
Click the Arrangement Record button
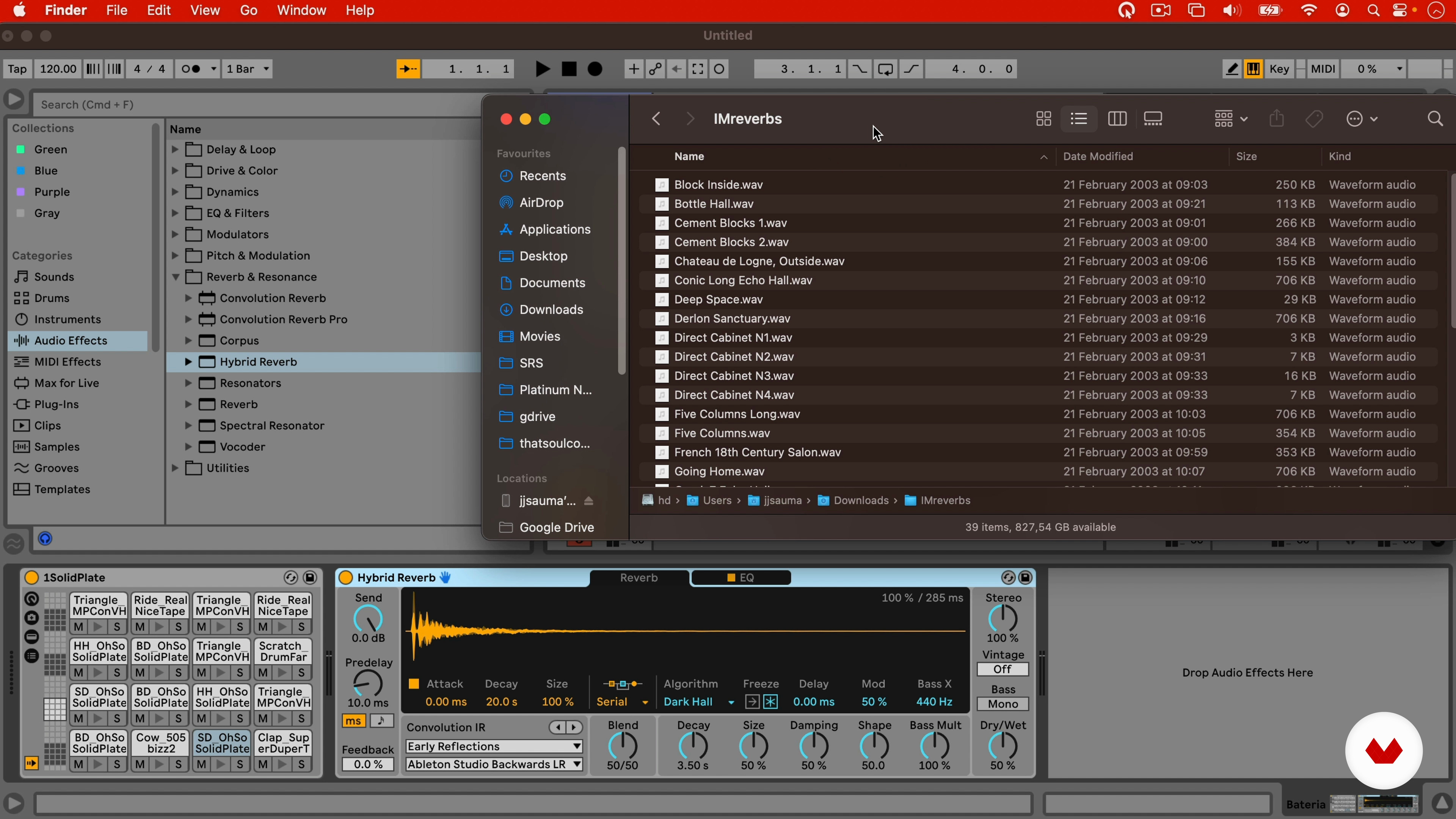[x=595, y=69]
